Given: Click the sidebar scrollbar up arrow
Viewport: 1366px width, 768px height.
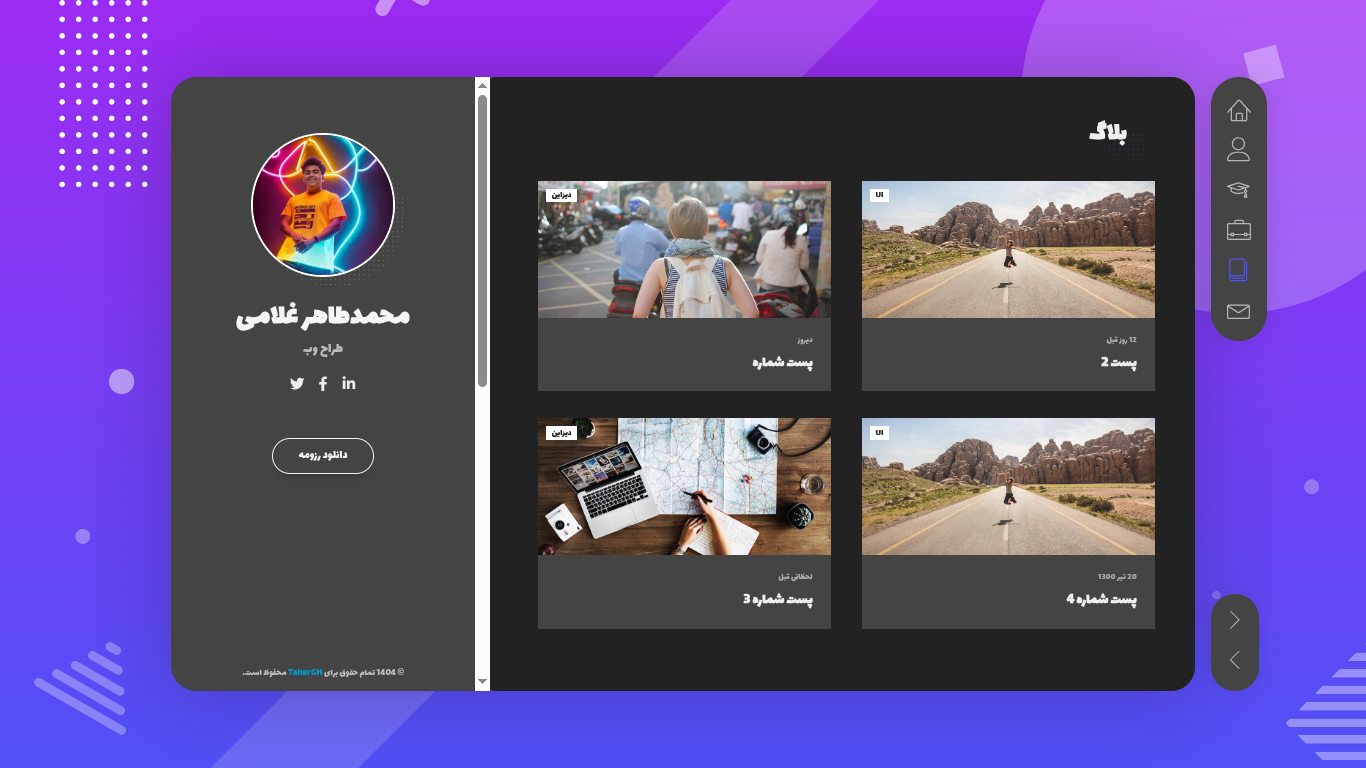Looking at the screenshot, I should (482, 85).
